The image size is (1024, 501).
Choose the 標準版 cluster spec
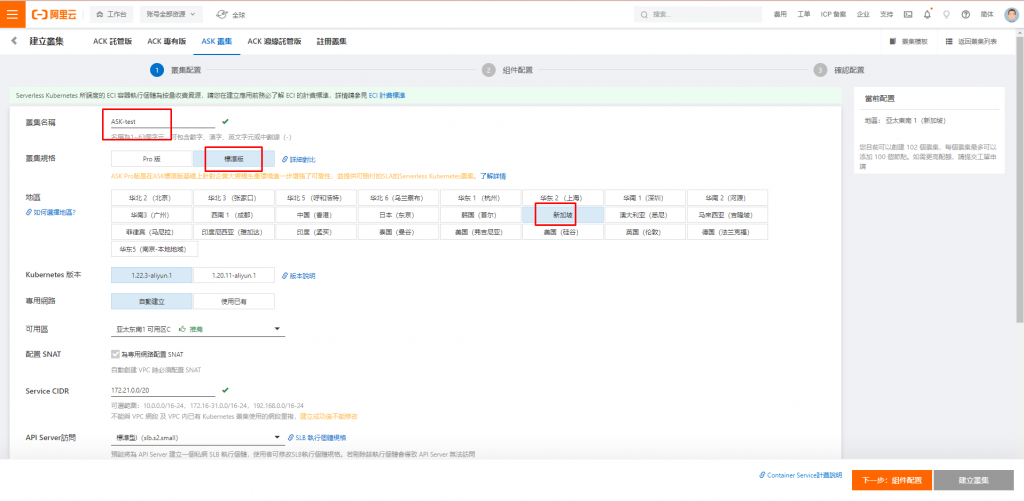point(234,159)
